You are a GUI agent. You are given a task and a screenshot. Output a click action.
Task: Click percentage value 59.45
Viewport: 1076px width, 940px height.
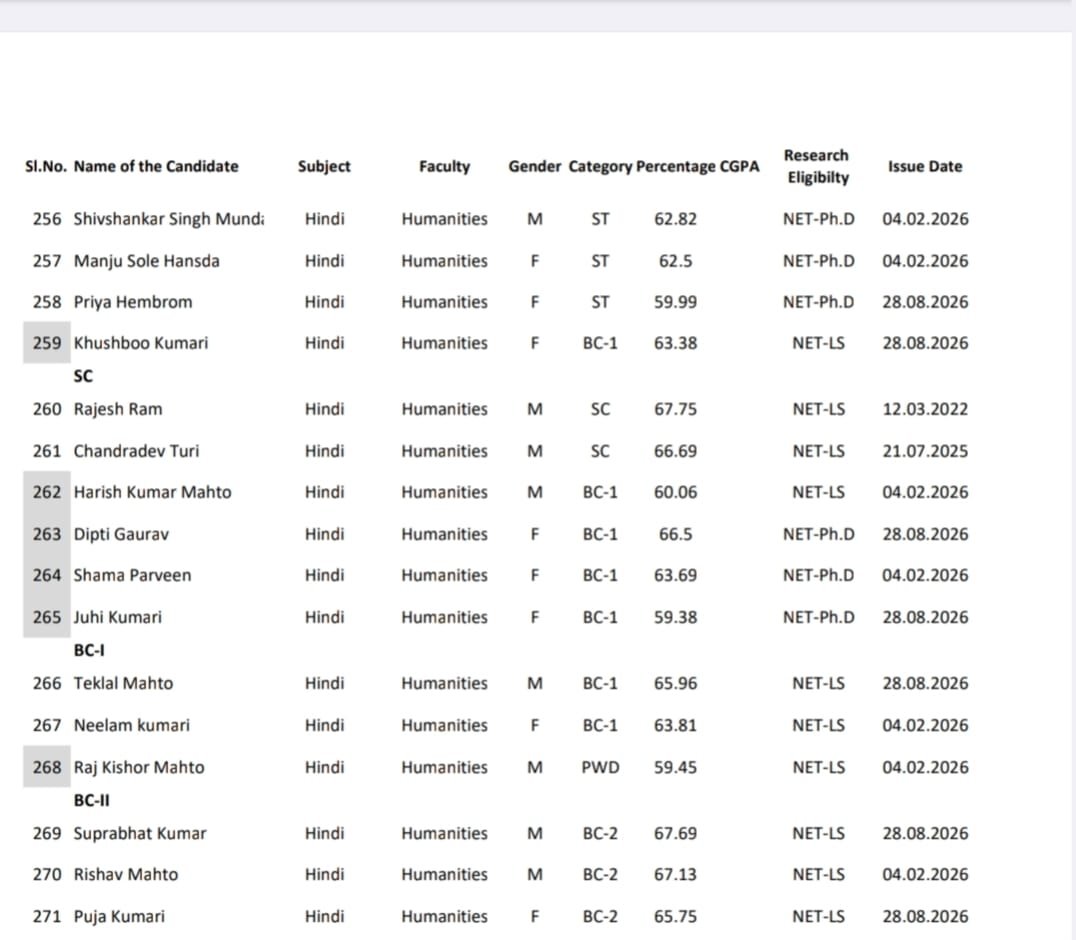click(x=675, y=767)
